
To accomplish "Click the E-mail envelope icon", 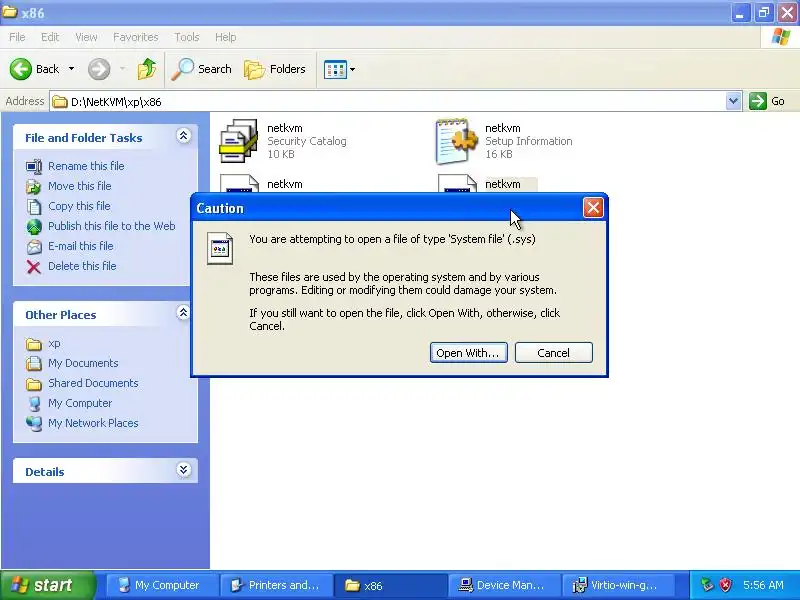I will point(34,246).
